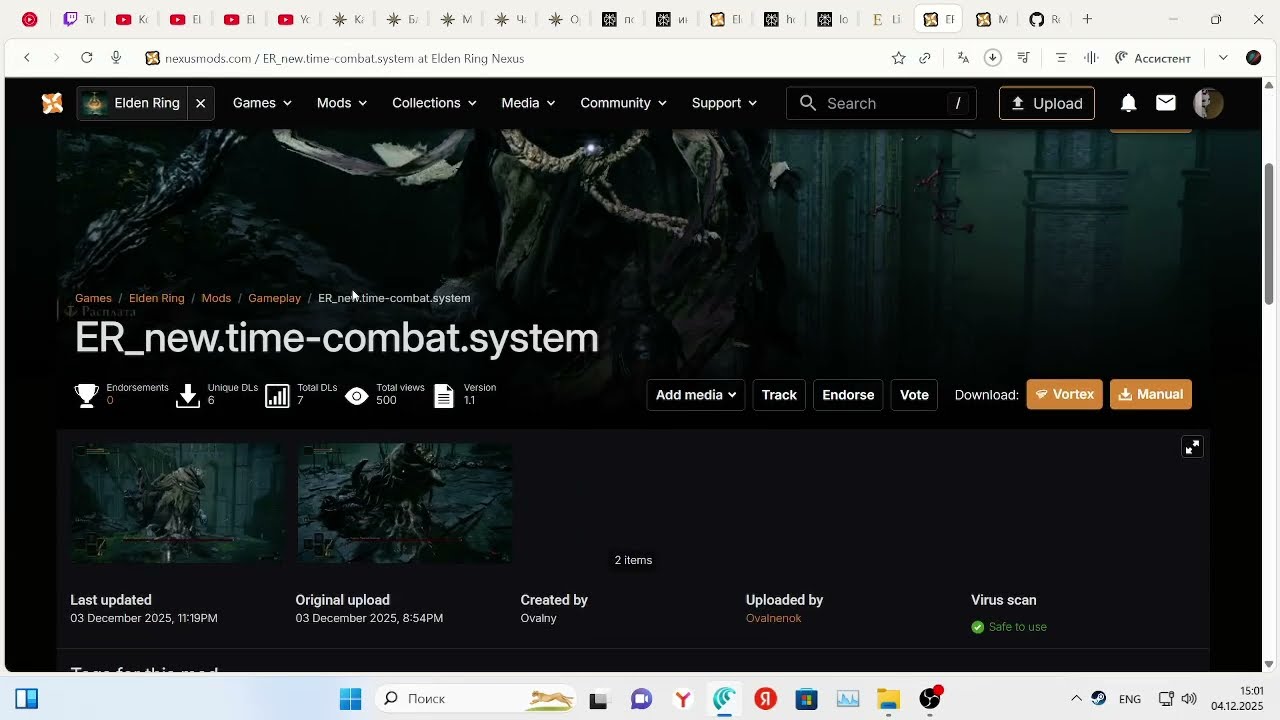Screen dimensions: 1280x720
Task: Download with Vortex button
Action: click(x=1064, y=394)
